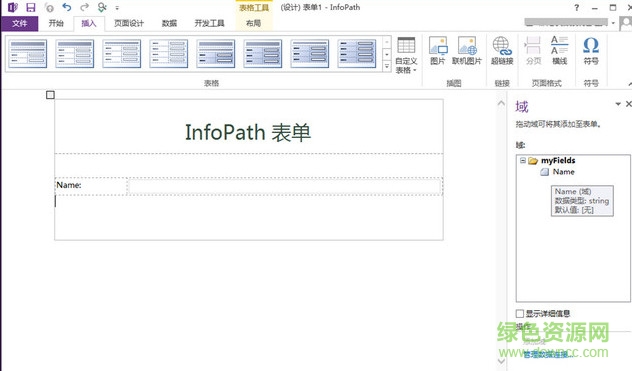This screenshot has width=632, height=371.
Task: Expand the table gallery with the More arrow
Action: pyautogui.click(x=387, y=66)
